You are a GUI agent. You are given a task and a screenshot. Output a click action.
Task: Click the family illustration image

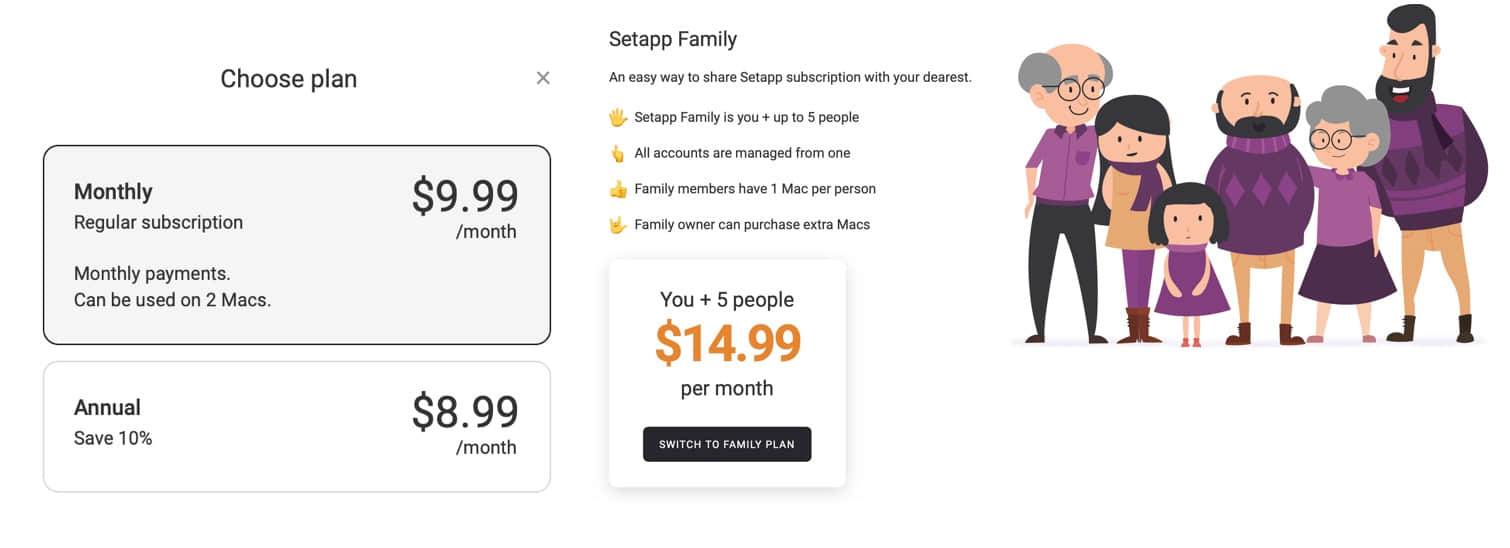coord(1246,175)
